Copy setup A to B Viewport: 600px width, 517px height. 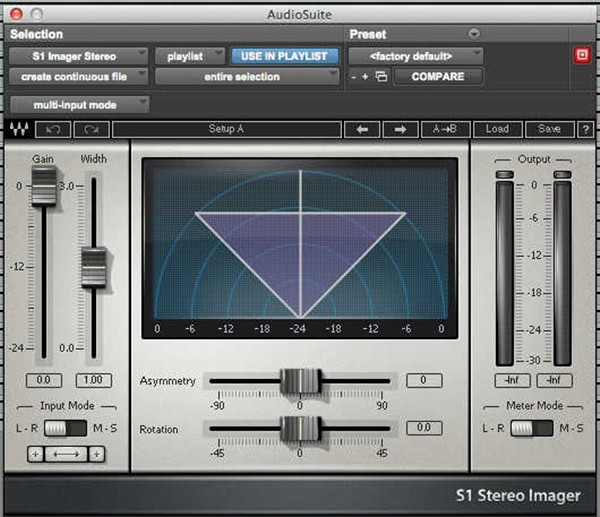click(x=445, y=129)
